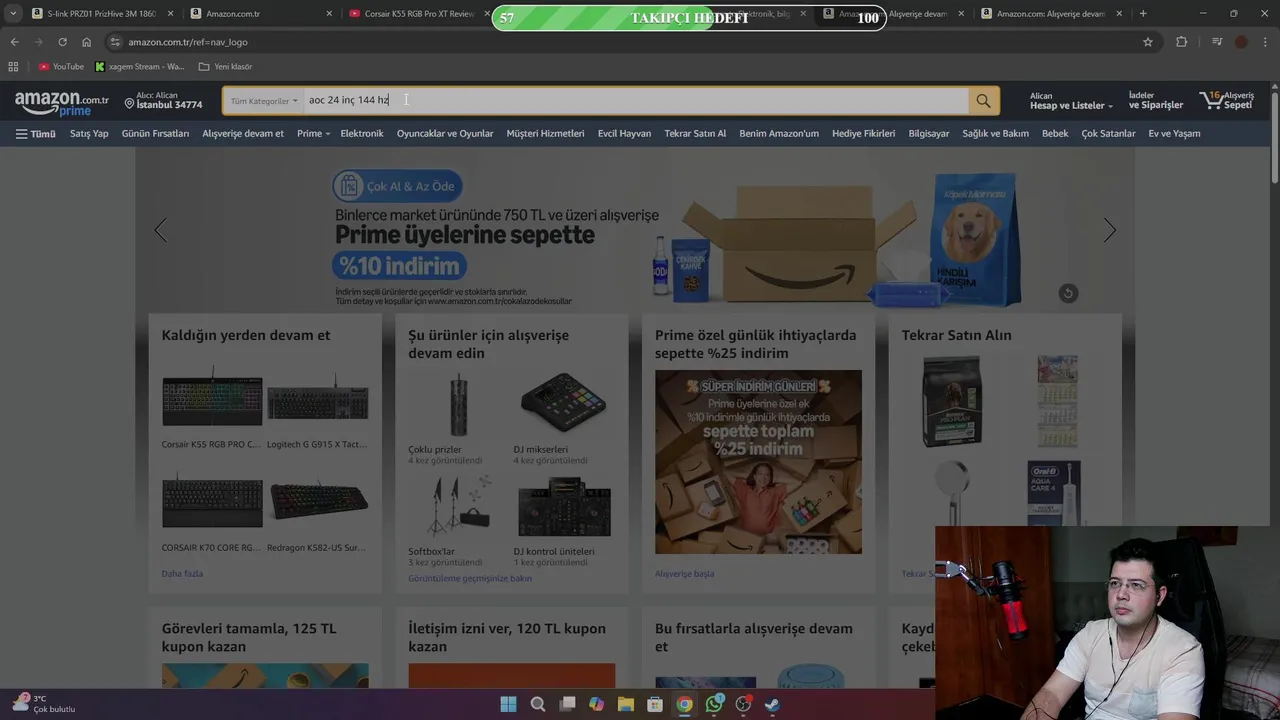Open Softbox'lar product thumbnail
Viewport: 1280px width, 720px height.
coord(459,506)
